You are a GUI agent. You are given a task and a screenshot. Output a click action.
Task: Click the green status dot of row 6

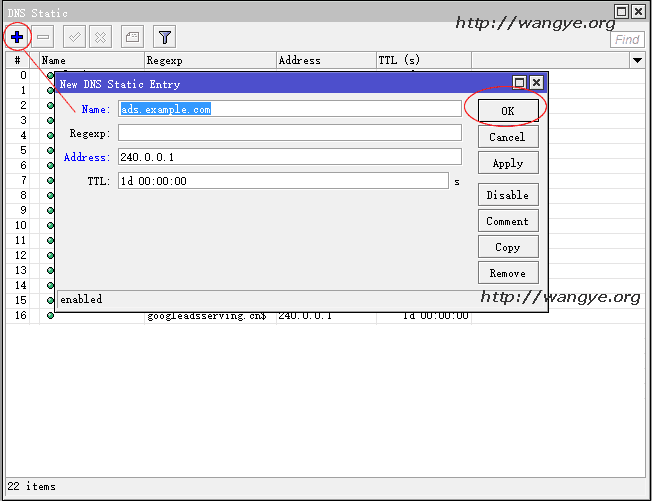tap(50, 165)
